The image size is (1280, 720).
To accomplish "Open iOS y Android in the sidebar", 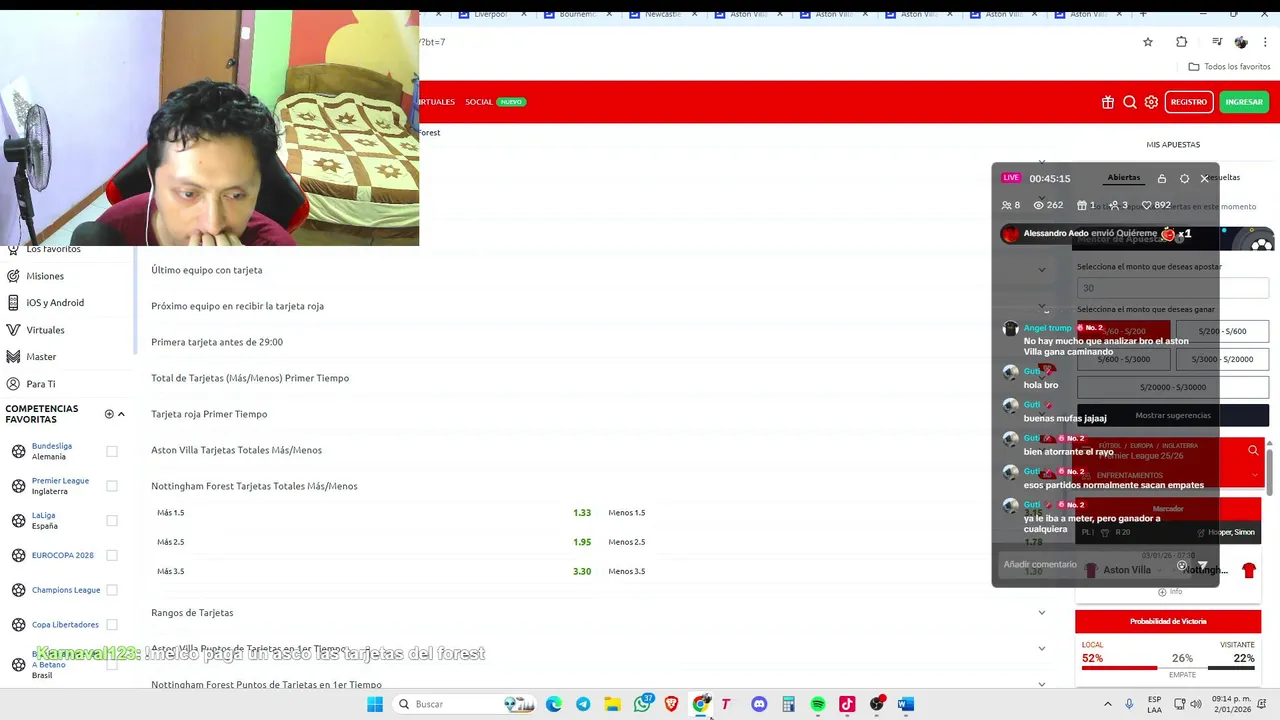I will [x=46, y=303].
